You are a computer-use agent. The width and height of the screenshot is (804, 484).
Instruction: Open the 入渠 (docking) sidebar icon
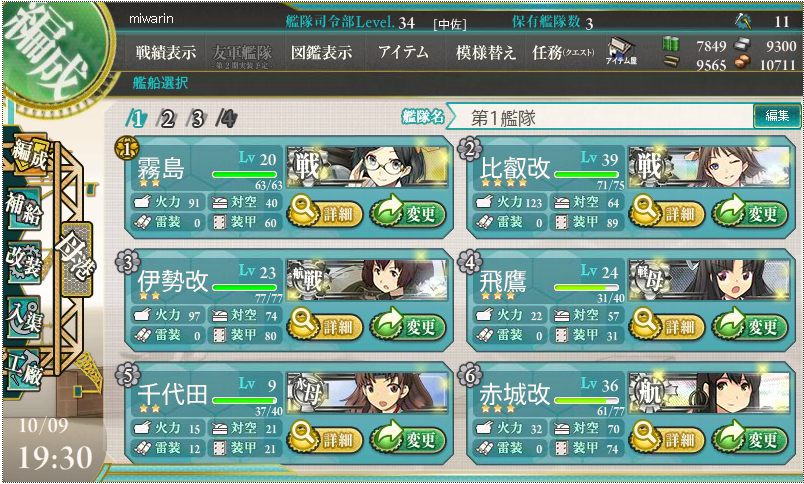[x=23, y=317]
